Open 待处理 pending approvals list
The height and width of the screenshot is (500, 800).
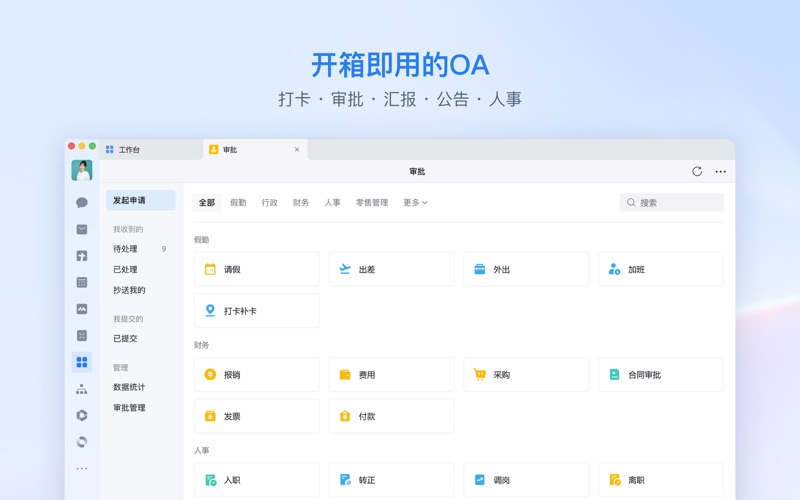(x=126, y=249)
